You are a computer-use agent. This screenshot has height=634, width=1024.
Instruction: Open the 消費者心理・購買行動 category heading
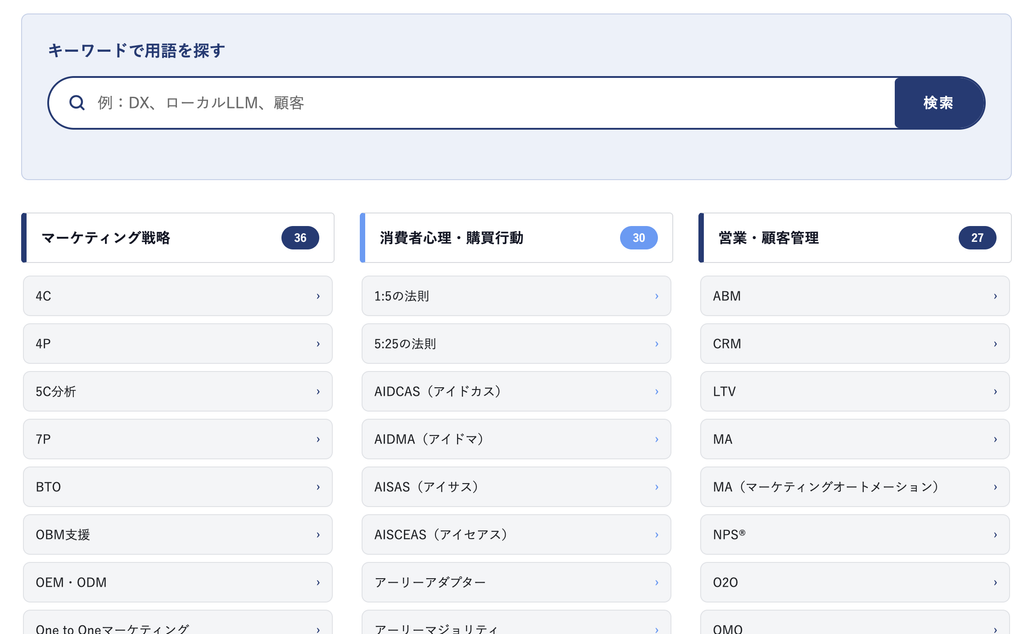coord(516,238)
